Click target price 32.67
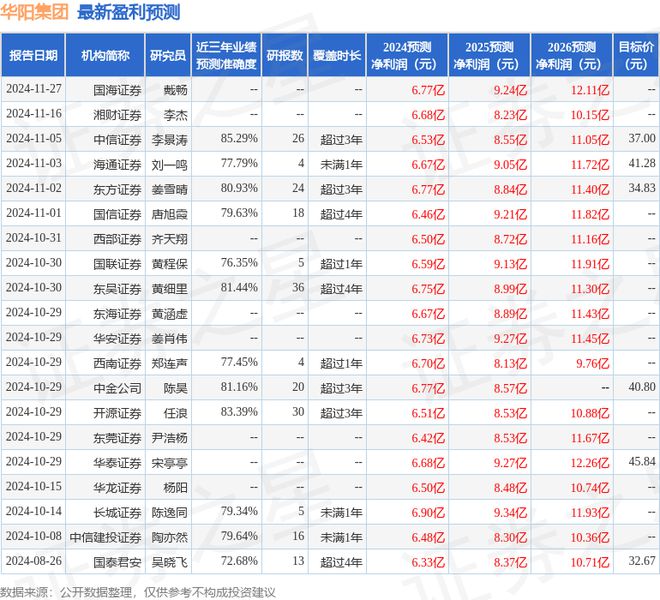660x600 pixels. (642, 560)
